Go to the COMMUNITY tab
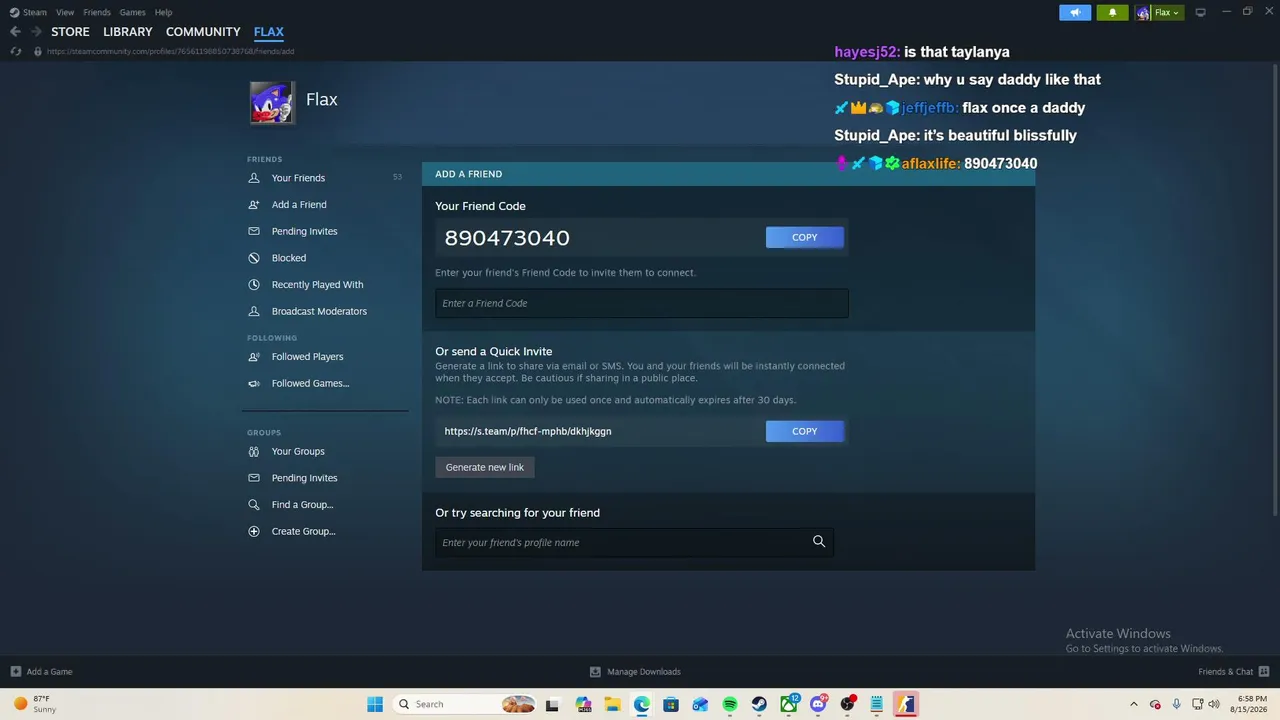Viewport: 1280px width, 720px height. [203, 32]
